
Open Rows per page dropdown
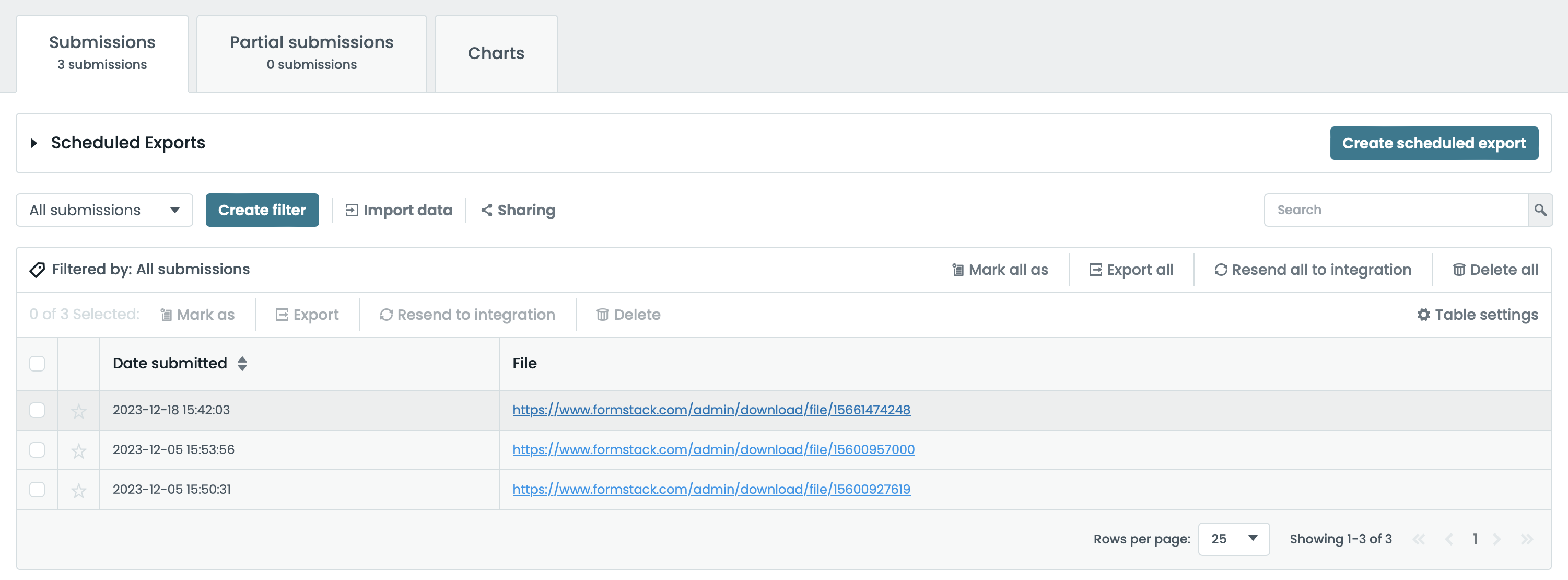point(1233,539)
